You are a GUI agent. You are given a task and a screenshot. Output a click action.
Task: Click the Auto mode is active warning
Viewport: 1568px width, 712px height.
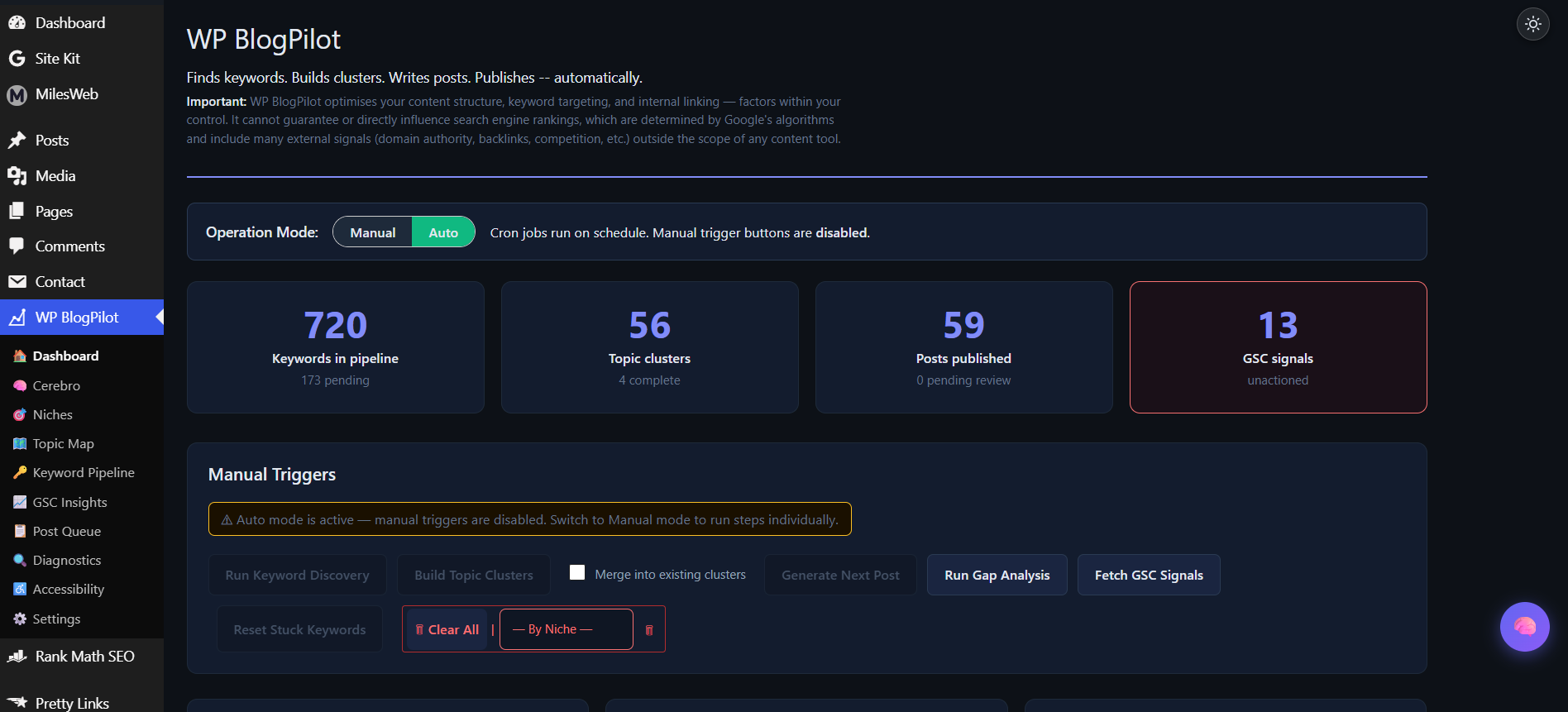530,519
